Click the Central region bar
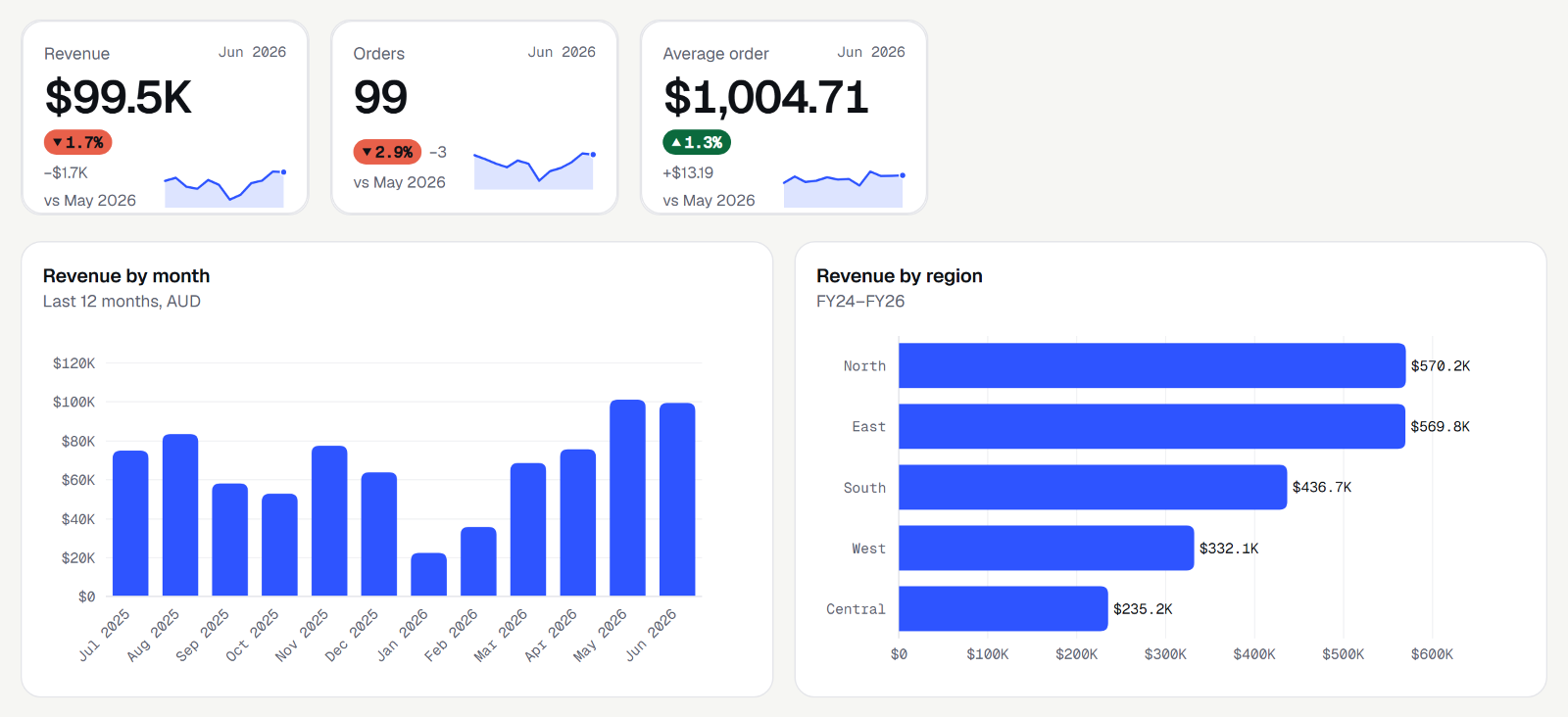Image resolution: width=1568 pixels, height=717 pixels. coord(1004,608)
